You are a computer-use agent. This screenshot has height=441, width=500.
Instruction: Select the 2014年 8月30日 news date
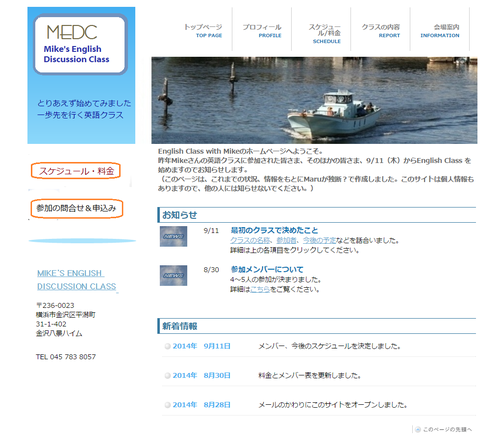(202, 375)
